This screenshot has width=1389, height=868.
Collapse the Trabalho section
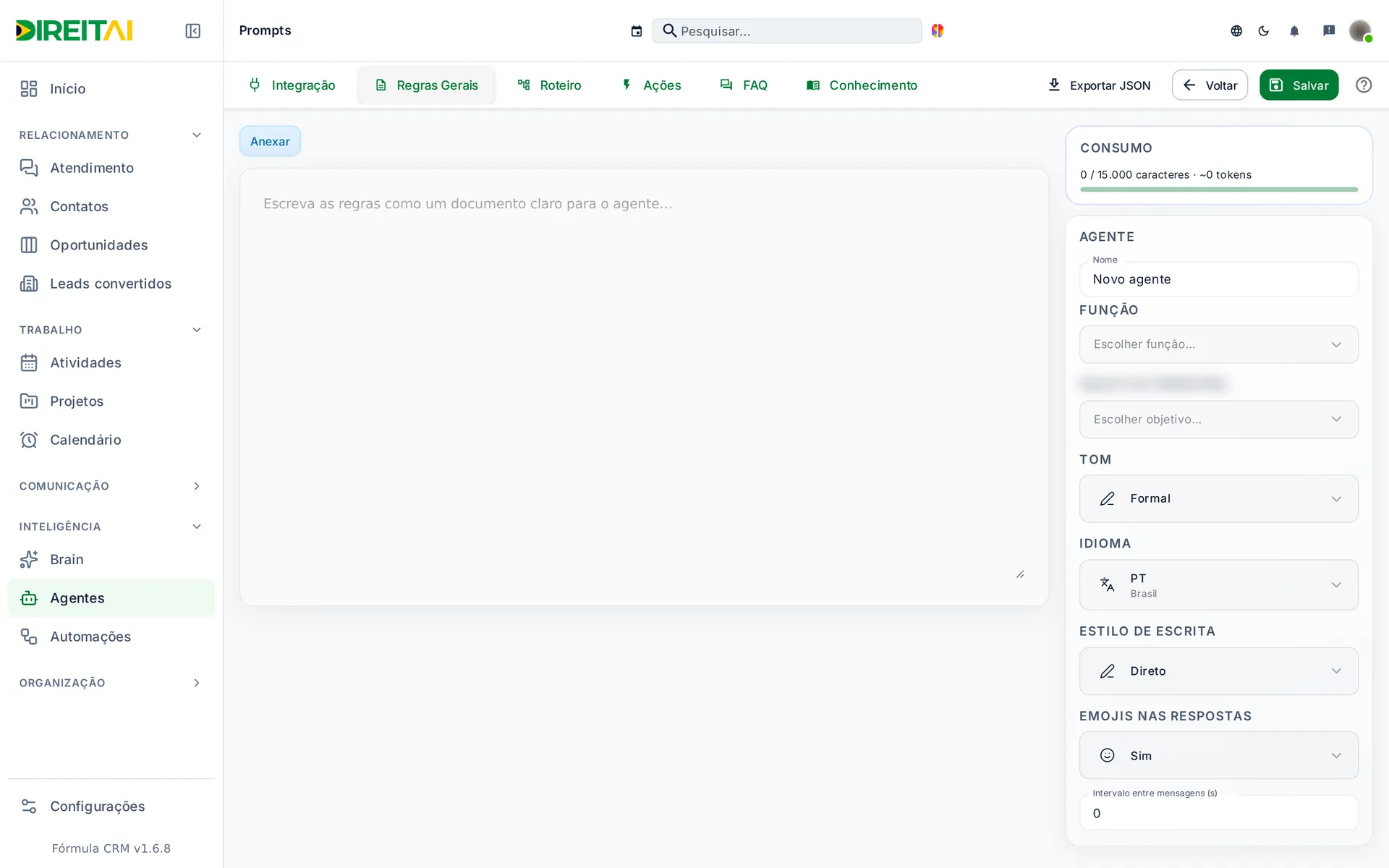point(111,330)
